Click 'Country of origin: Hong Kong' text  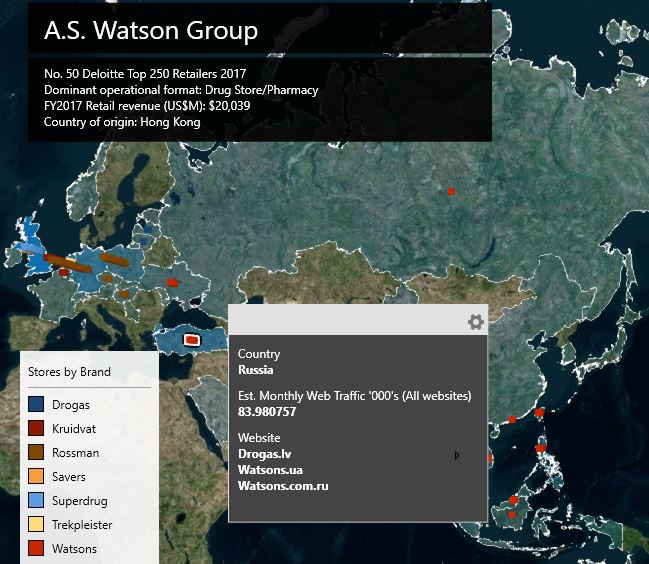click(x=122, y=122)
